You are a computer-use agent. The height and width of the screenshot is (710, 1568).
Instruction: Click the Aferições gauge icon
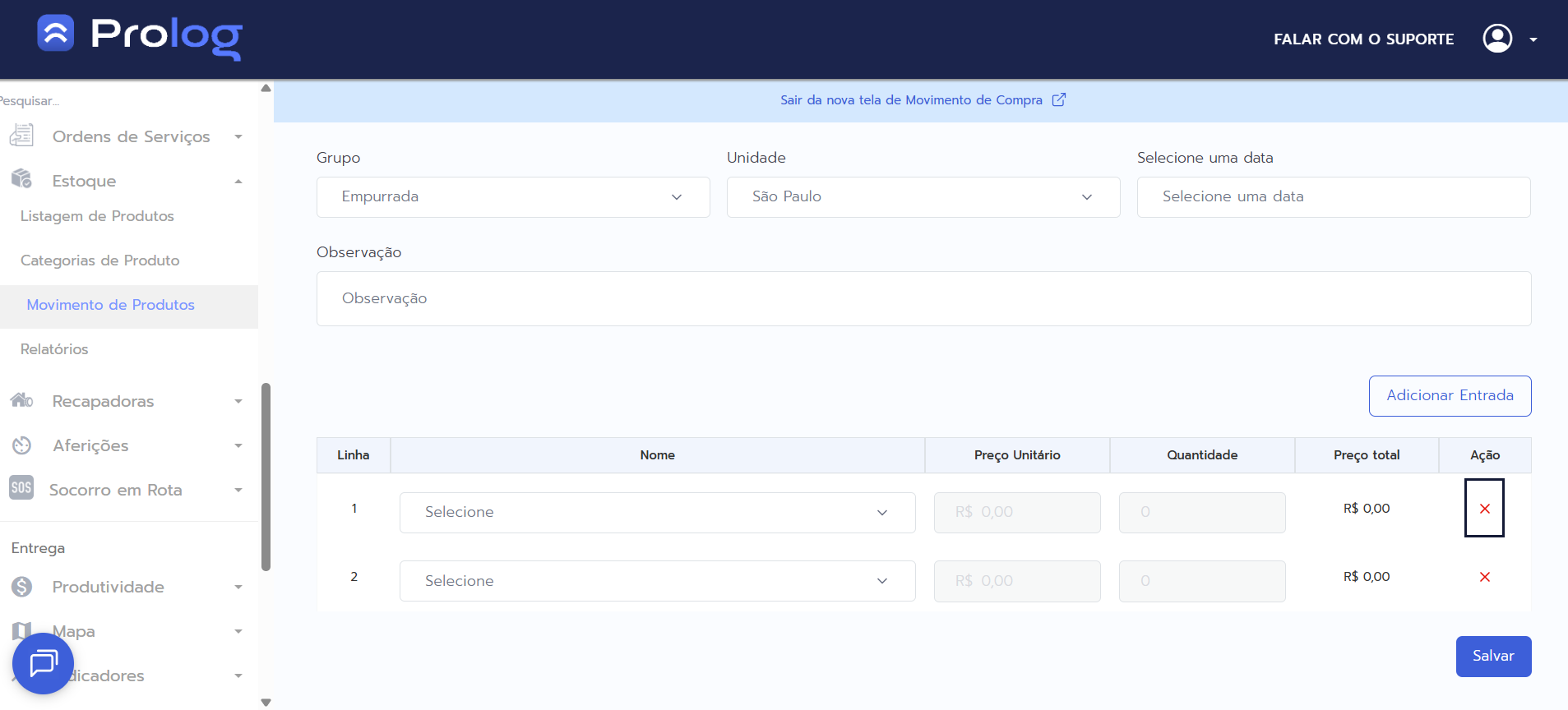point(21,445)
